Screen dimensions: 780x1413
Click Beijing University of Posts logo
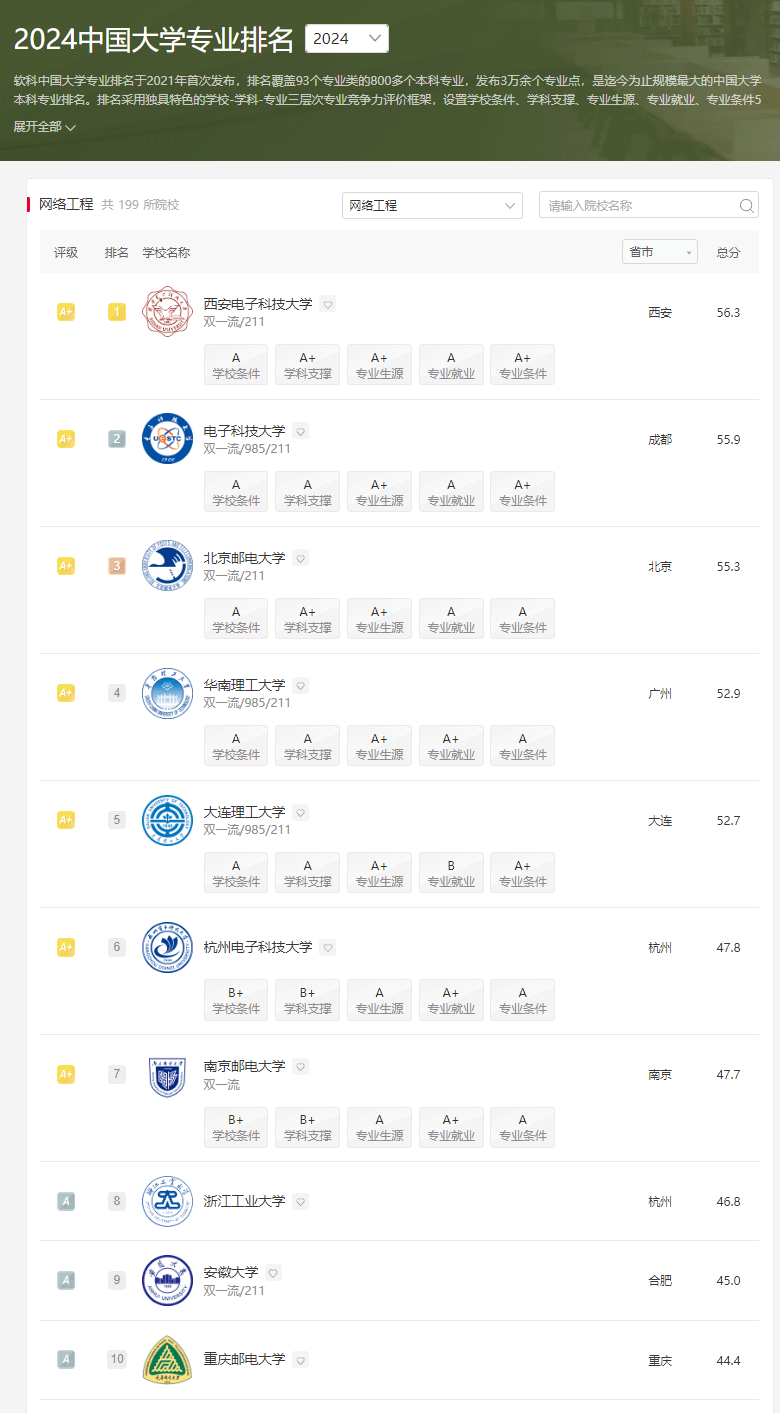167,566
